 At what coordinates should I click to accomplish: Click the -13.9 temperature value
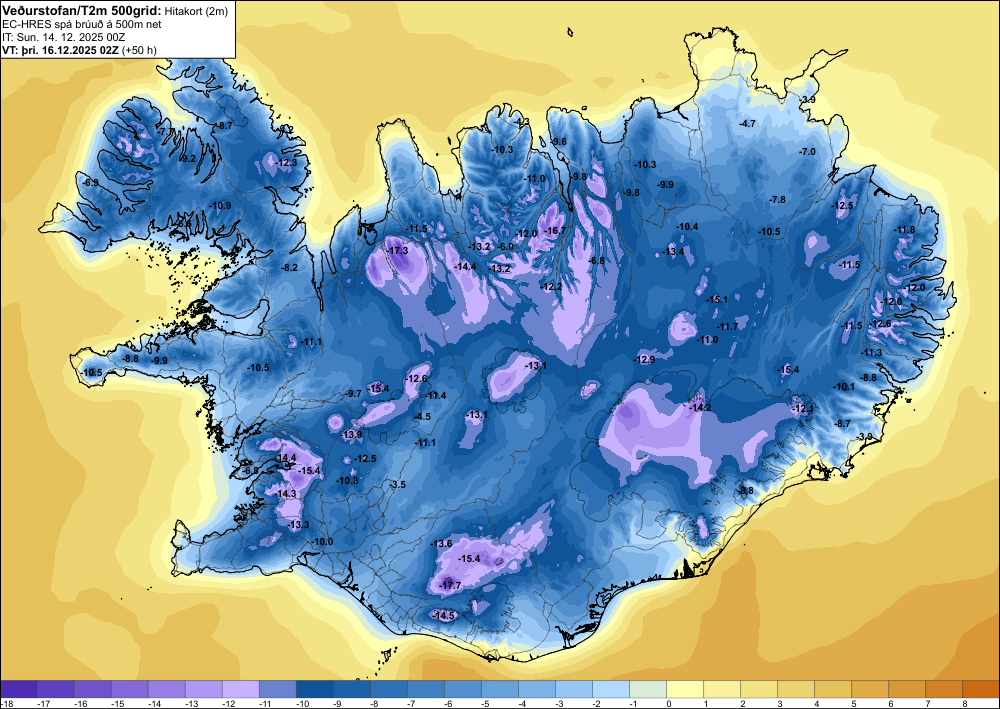pos(351,435)
